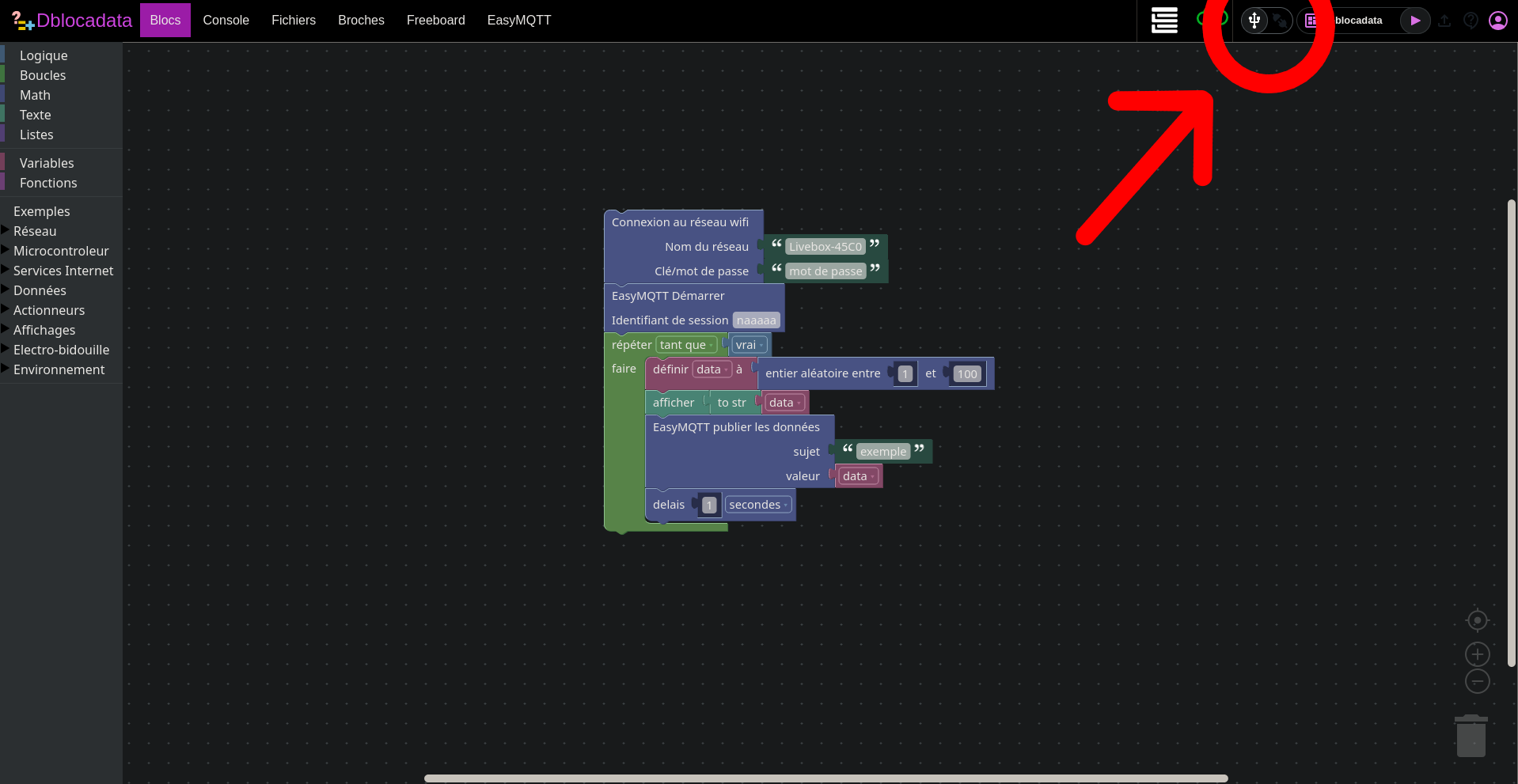Zoom out of the workspace with minus
The width and height of the screenshot is (1518, 784).
click(1477, 681)
